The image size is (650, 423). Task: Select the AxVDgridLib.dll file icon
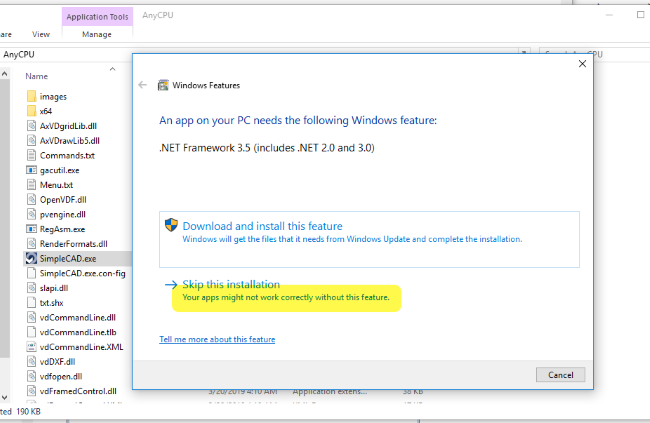click(x=31, y=126)
